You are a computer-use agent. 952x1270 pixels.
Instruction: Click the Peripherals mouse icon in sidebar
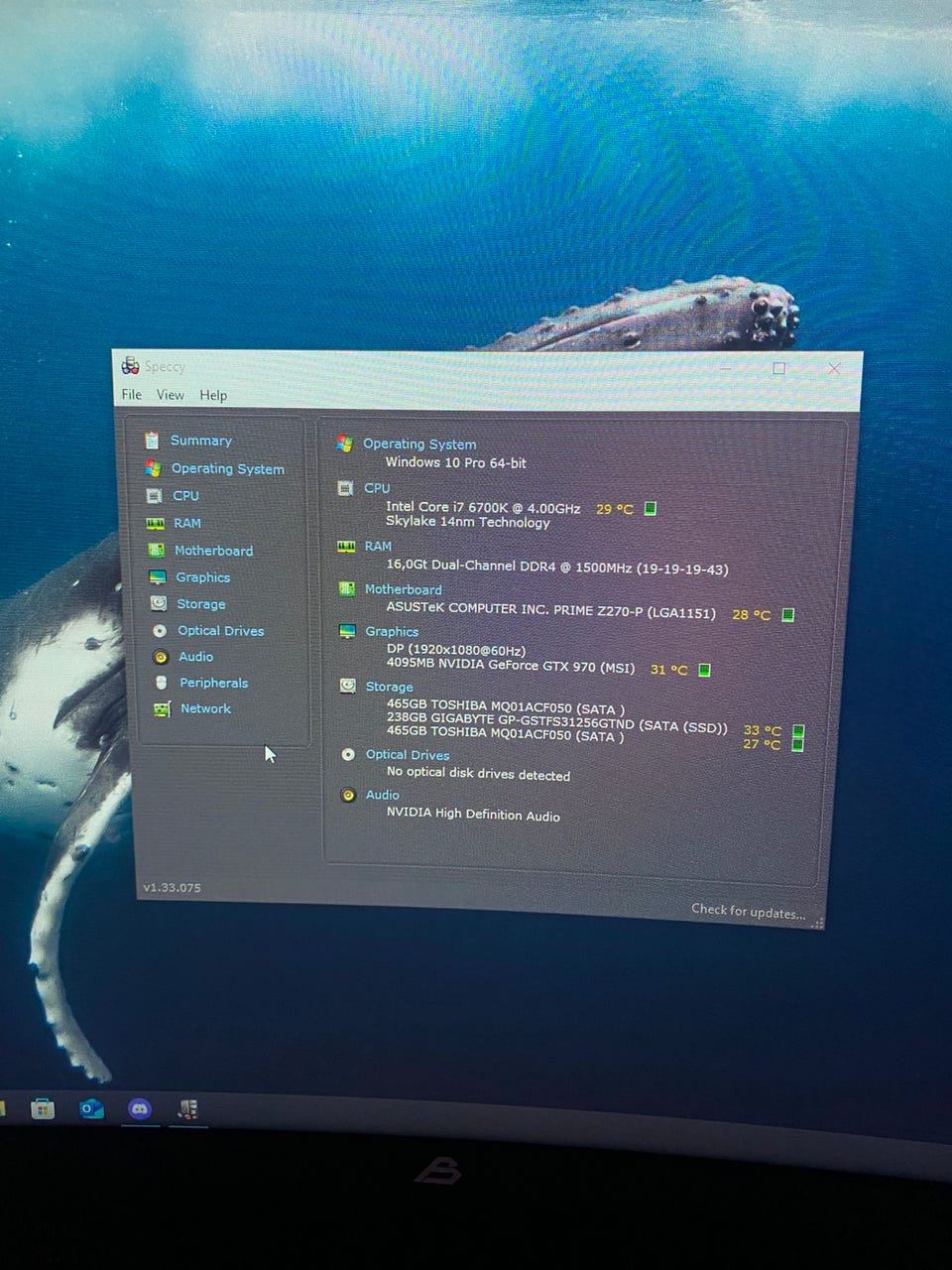[x=162, y=683]
